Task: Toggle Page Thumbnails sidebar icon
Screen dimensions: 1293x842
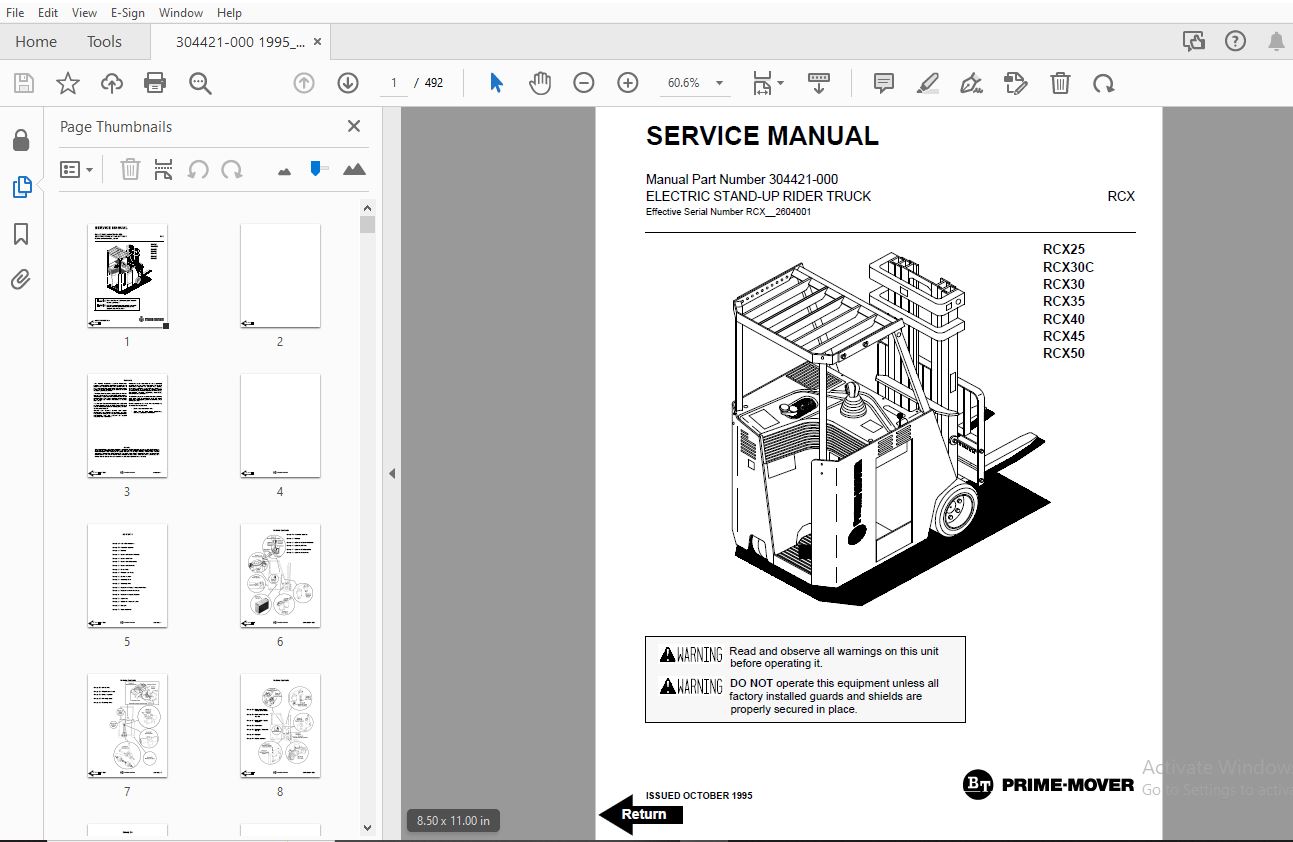Action: [21, 187]
